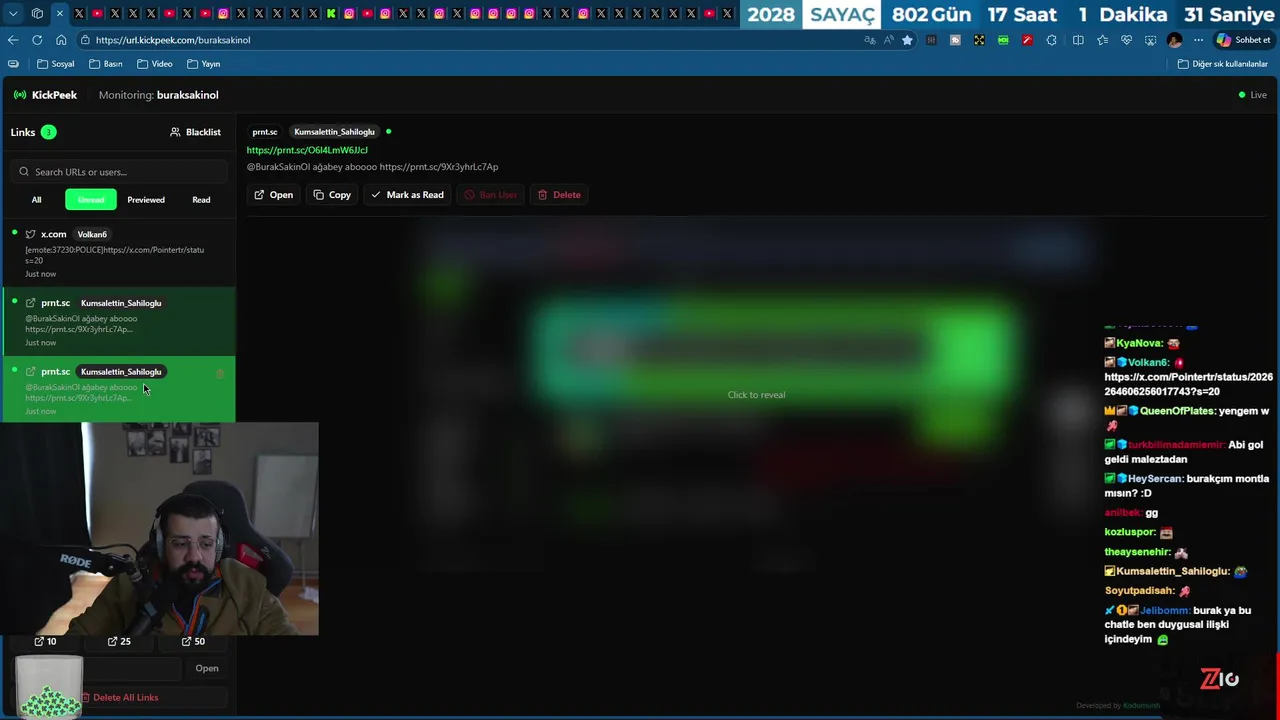Open the browser Extensions puzzle icon
This screenshot has height=720, width=1280.
[x=1051, y=40]
